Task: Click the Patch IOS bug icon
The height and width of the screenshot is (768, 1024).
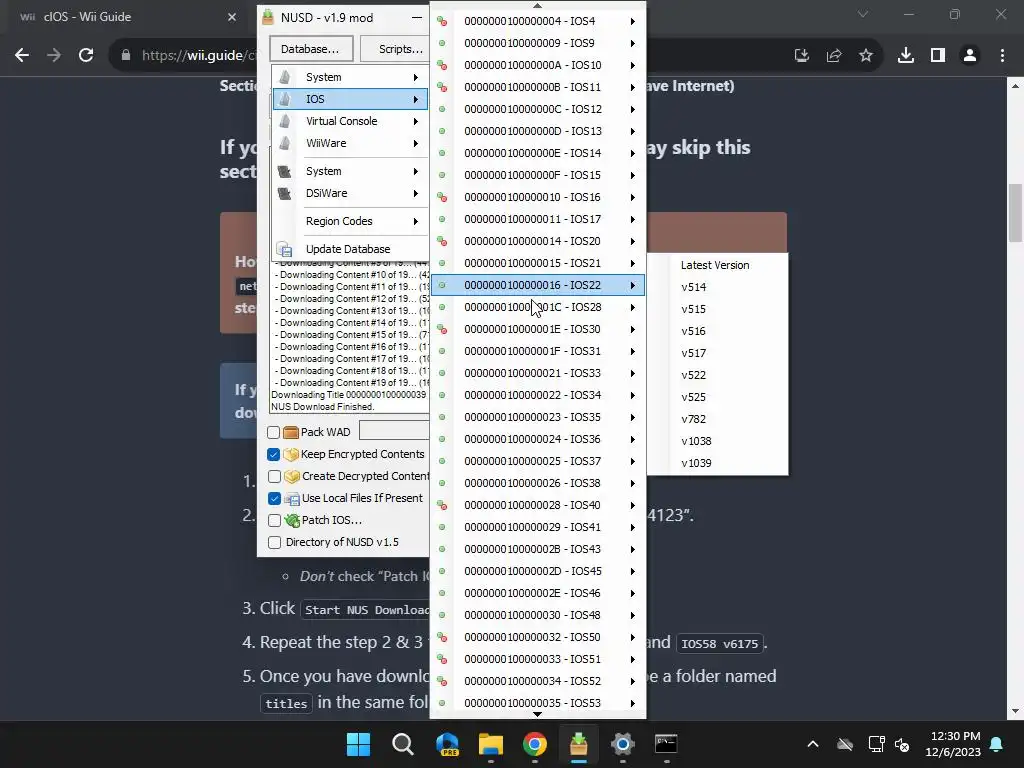Action: pos(292,520)
